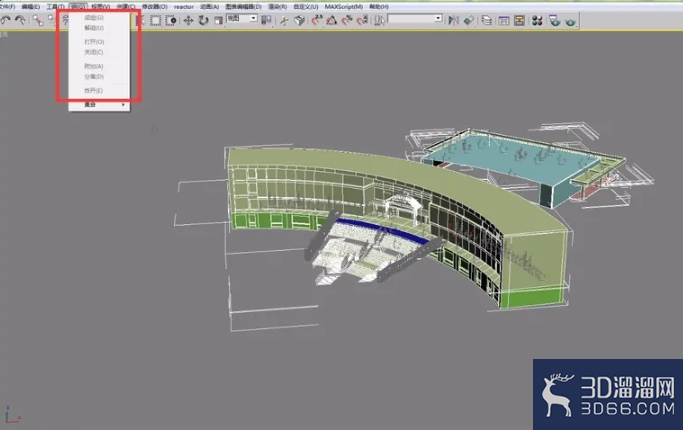
Task: Select the Move tool cross-arrows icon
Action: [x=188, y=20]
